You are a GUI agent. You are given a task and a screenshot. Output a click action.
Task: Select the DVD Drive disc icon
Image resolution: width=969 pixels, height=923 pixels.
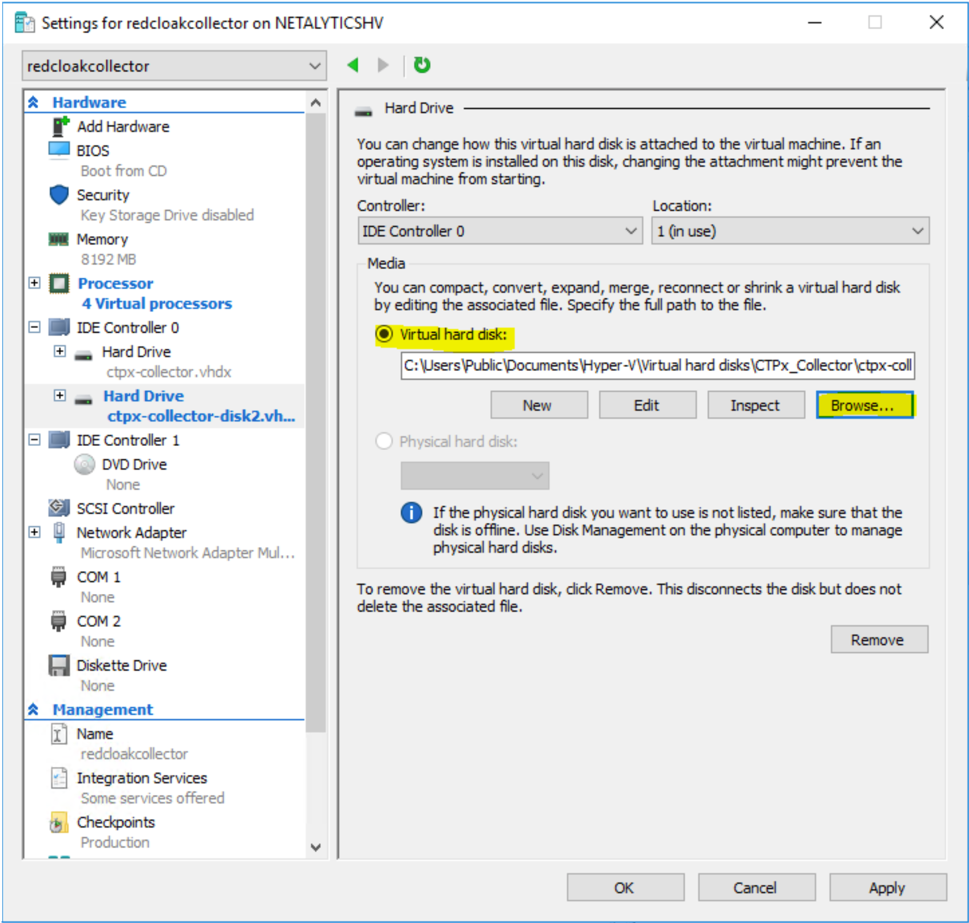pos(85,464)
